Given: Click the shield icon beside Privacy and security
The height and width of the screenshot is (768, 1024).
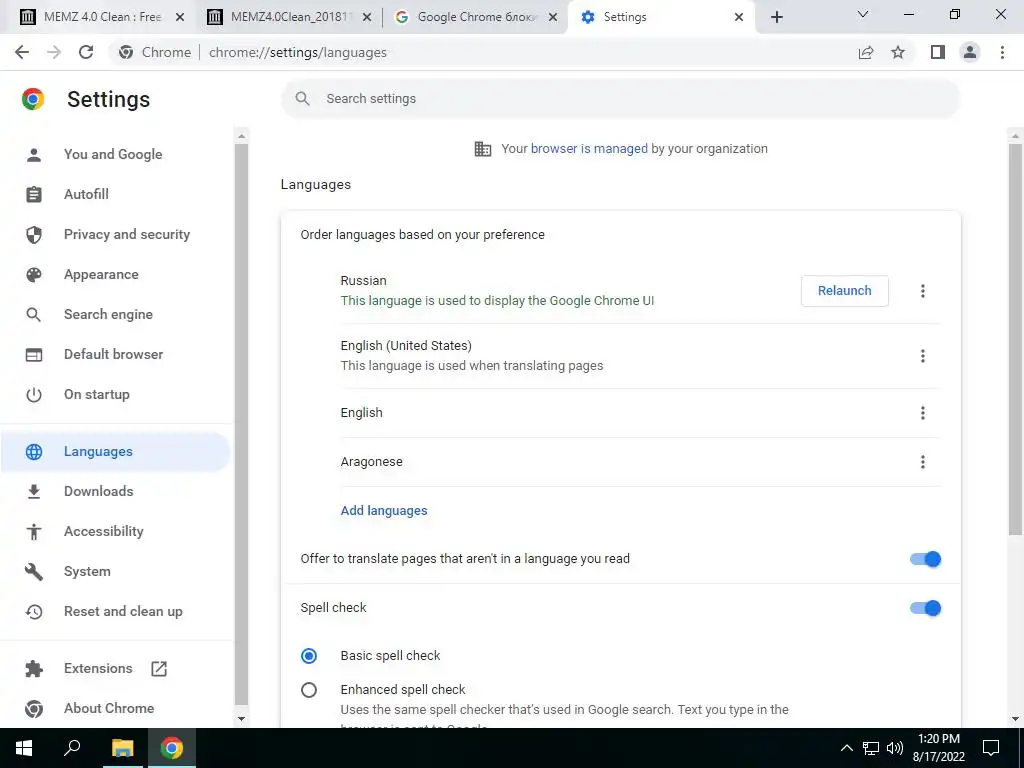Looking at the screenshot, I should tap(34, 234).
